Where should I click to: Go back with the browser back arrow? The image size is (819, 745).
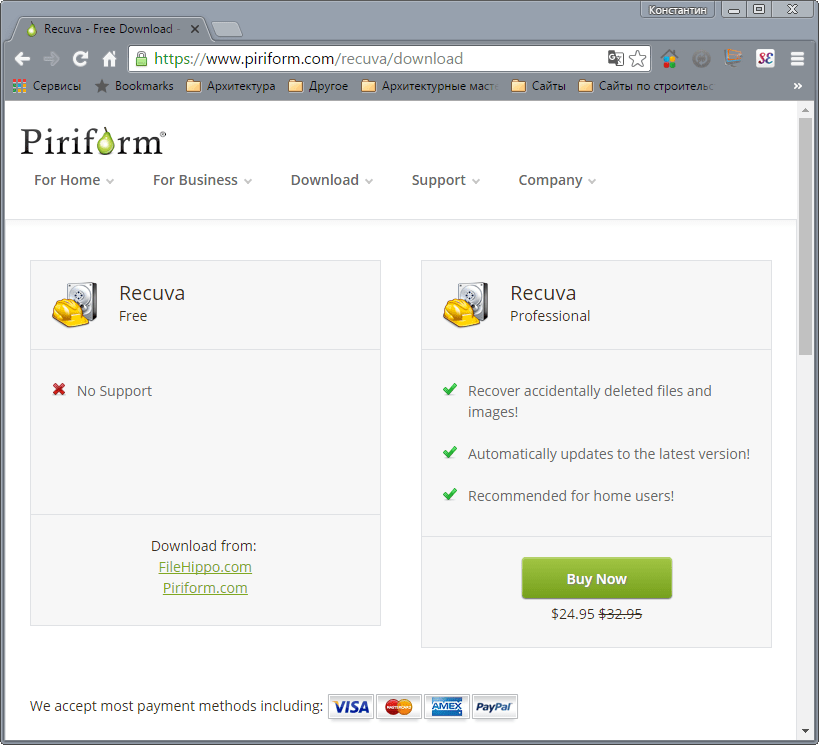point(22,59)
